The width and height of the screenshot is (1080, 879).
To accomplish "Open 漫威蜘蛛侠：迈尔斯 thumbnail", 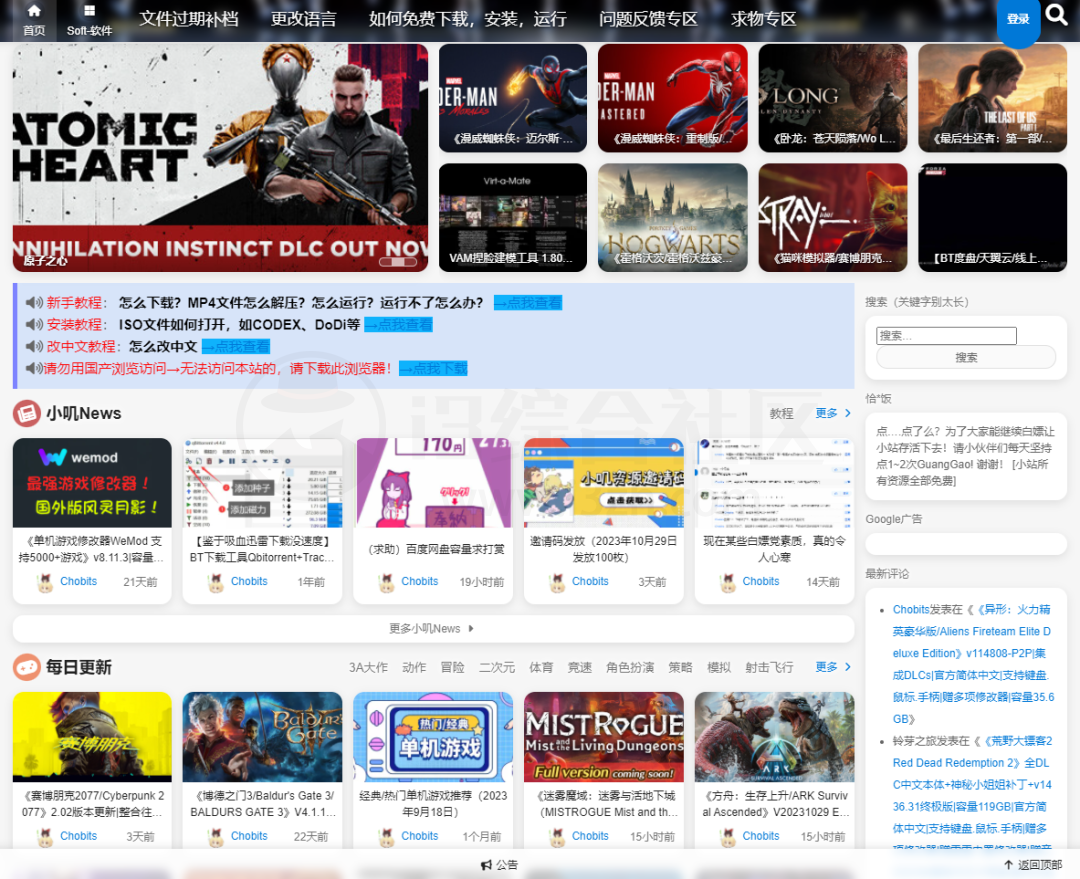I will pyautogui.click(x=513, y=98).
